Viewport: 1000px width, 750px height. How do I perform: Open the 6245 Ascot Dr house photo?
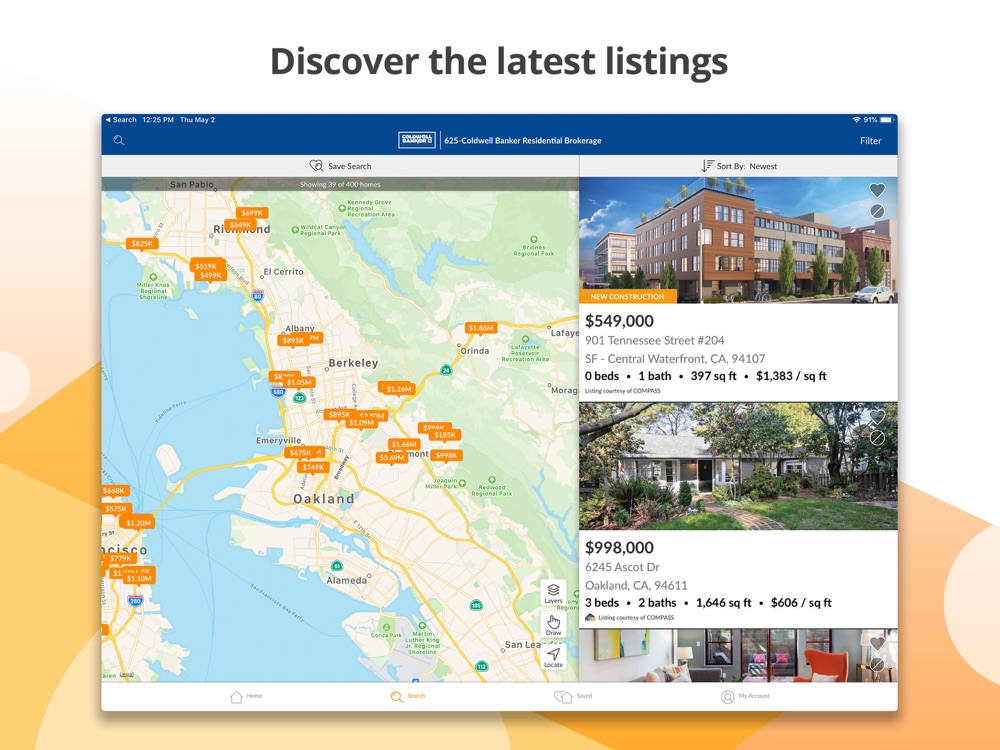click(x=738, y=466)
